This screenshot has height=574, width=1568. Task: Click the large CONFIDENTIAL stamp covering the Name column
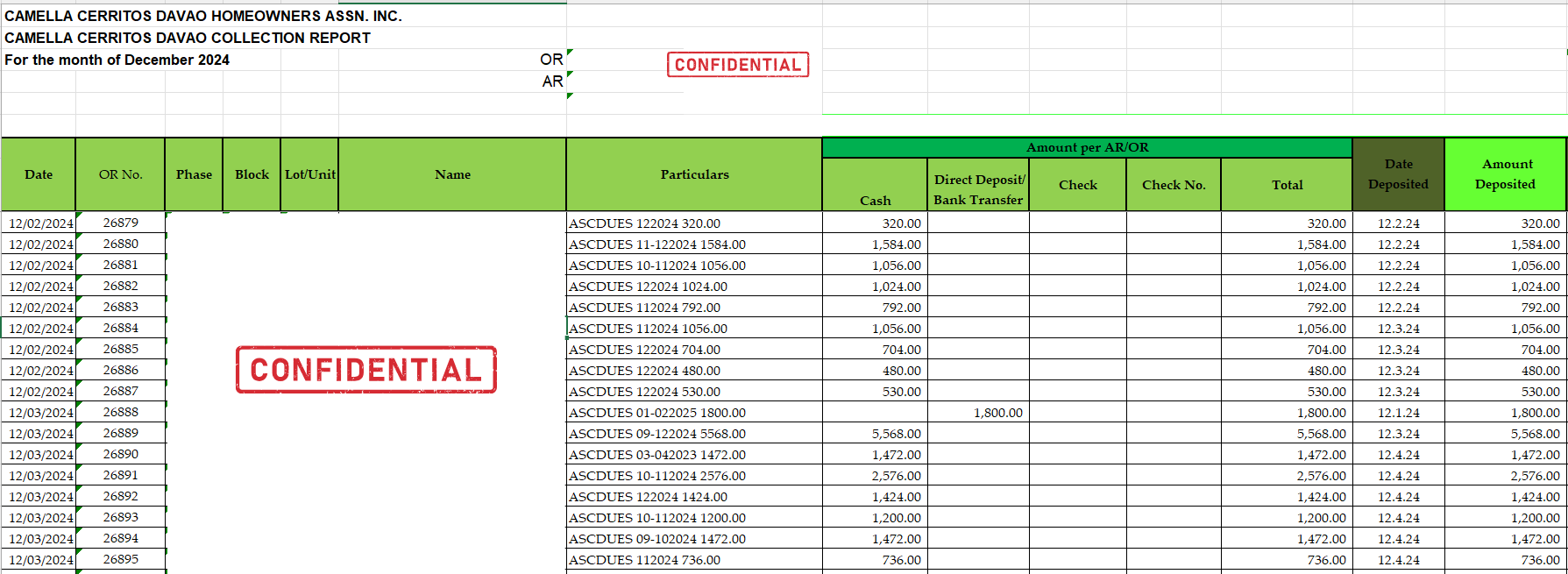(x=365, y=370)
